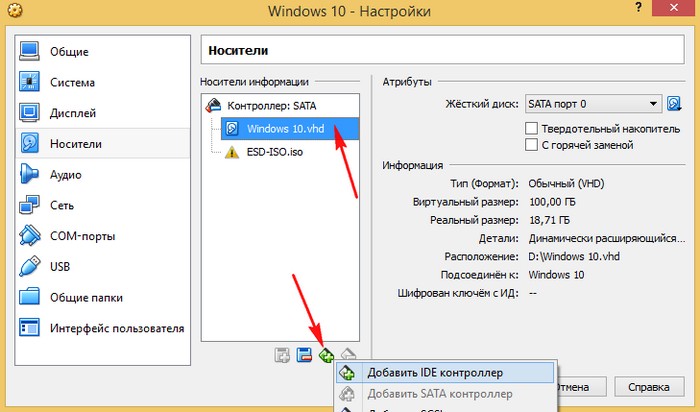Click the remove attachment icon with red bar

[x=304, y=354]
